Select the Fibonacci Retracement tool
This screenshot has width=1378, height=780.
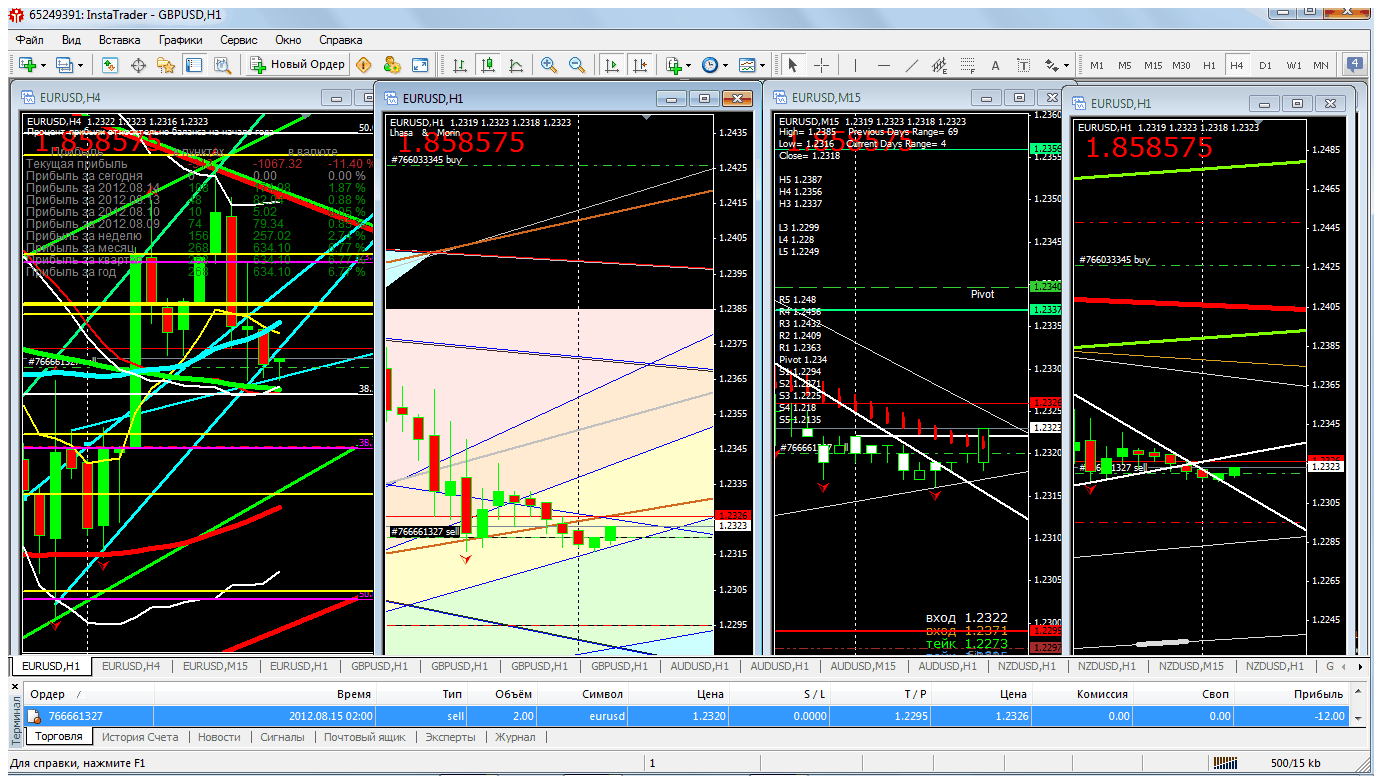968,65
